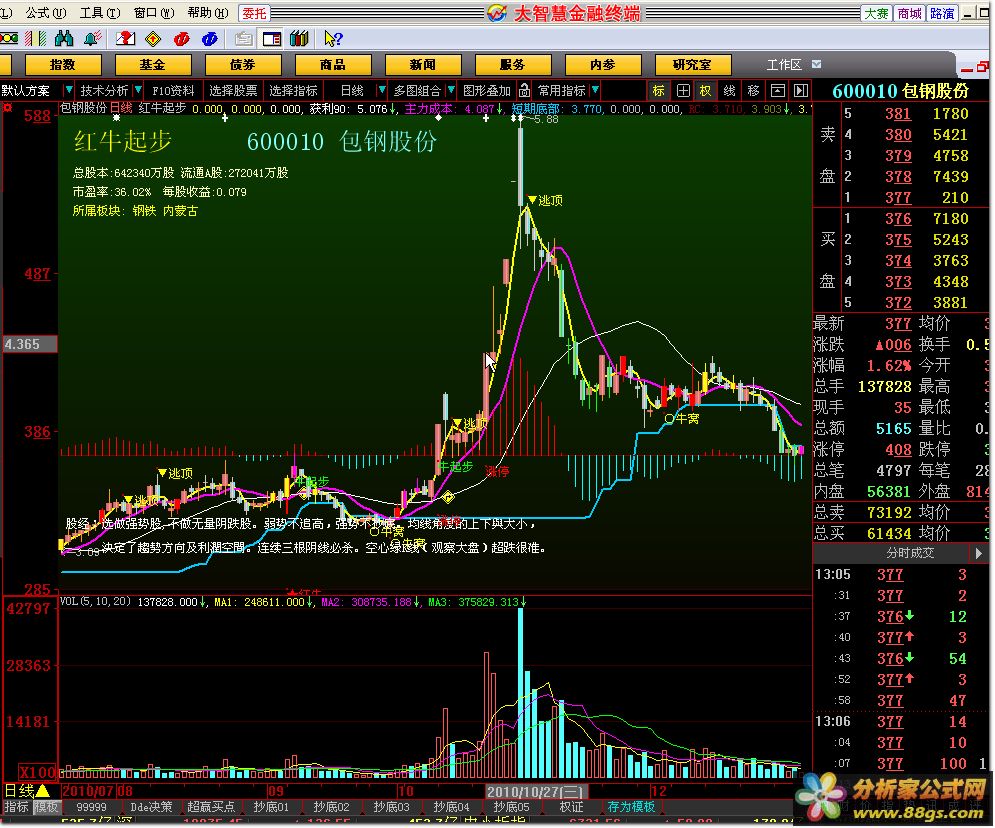Open the 帮助 menu

coord(208,12)
